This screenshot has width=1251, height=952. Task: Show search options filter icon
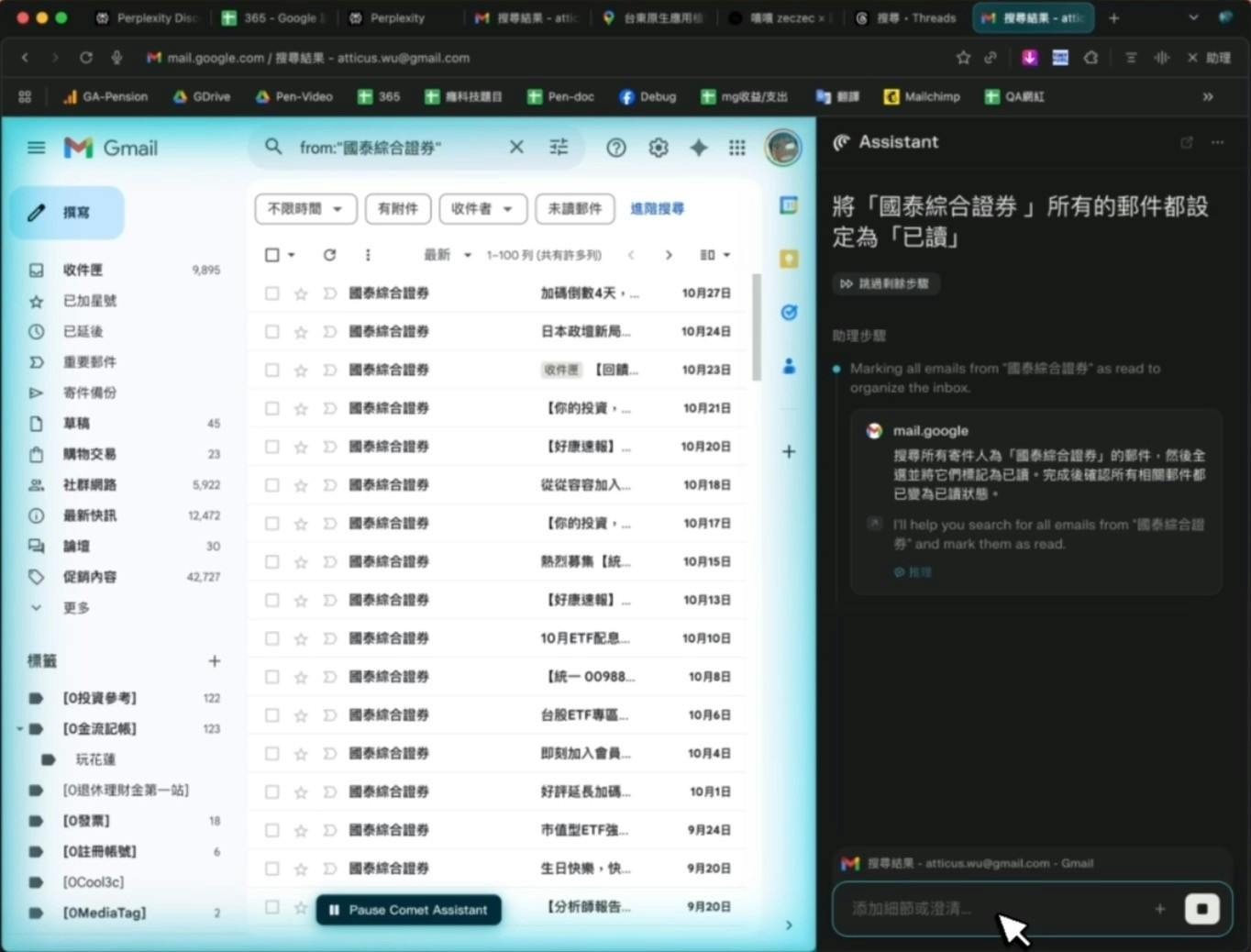click(x=559, y=147)
